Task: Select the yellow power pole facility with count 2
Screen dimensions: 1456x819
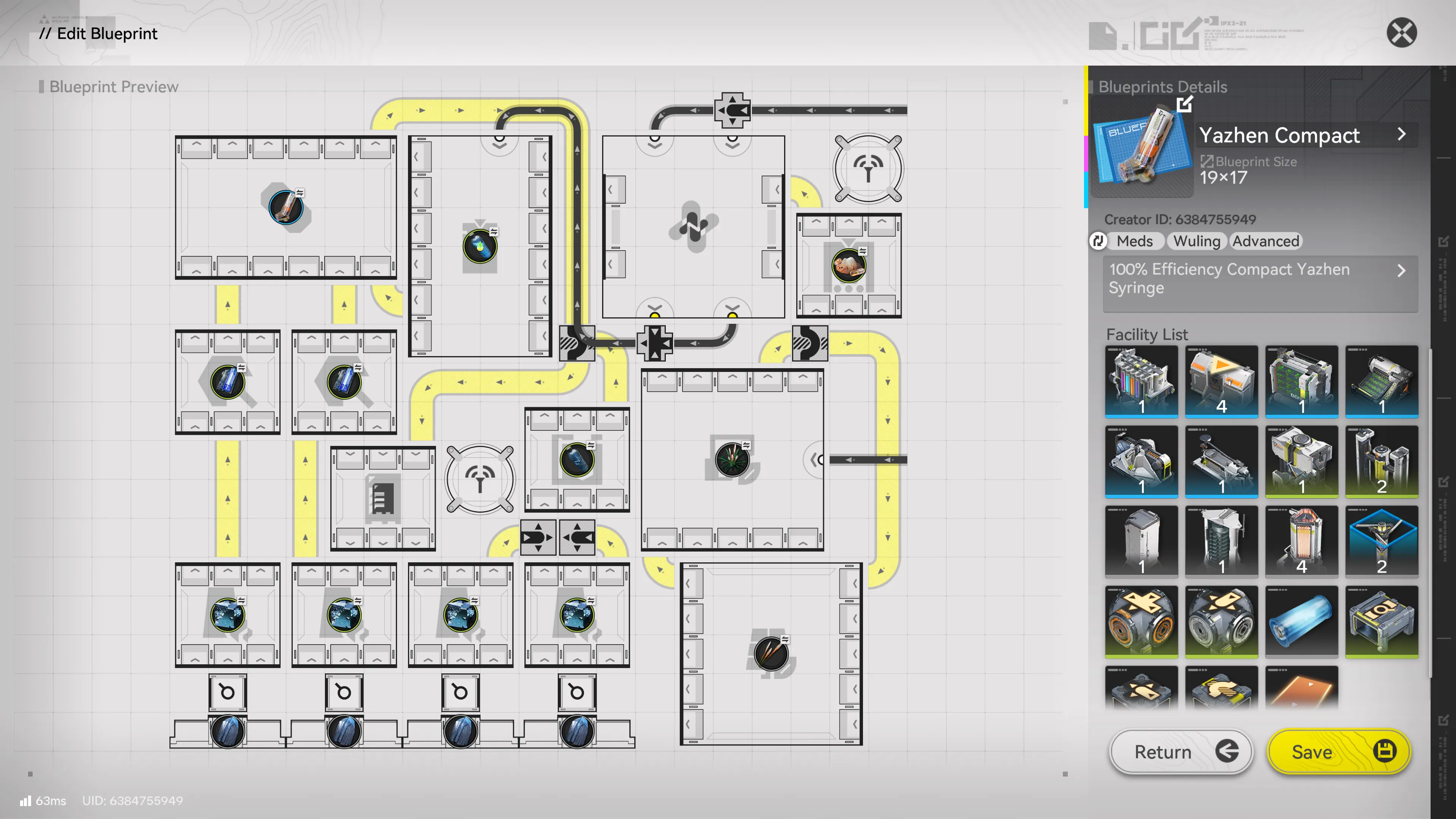Action: point(1382,461)
